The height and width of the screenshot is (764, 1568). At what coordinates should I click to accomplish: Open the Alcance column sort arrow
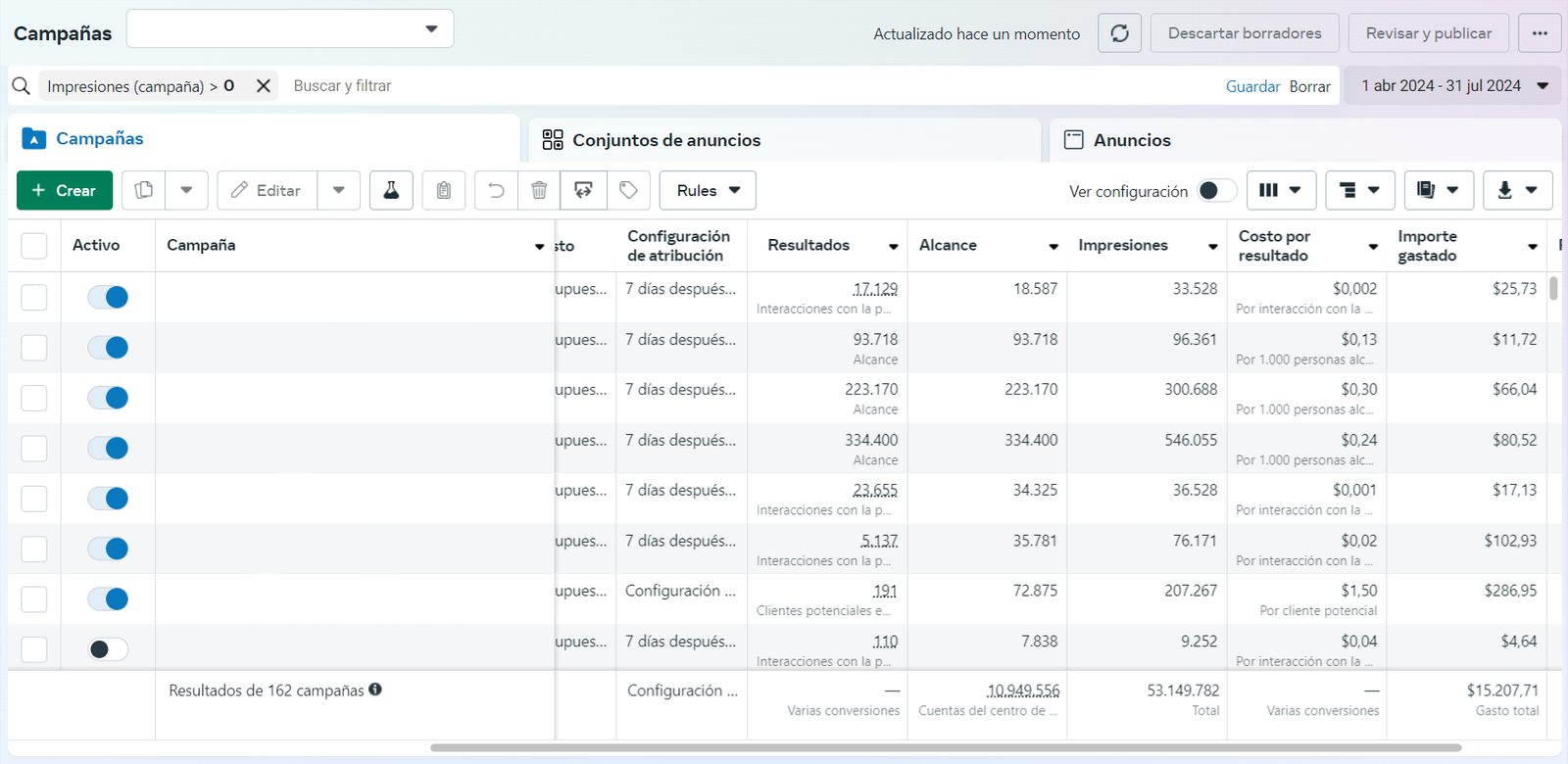tap(1053, 247)
